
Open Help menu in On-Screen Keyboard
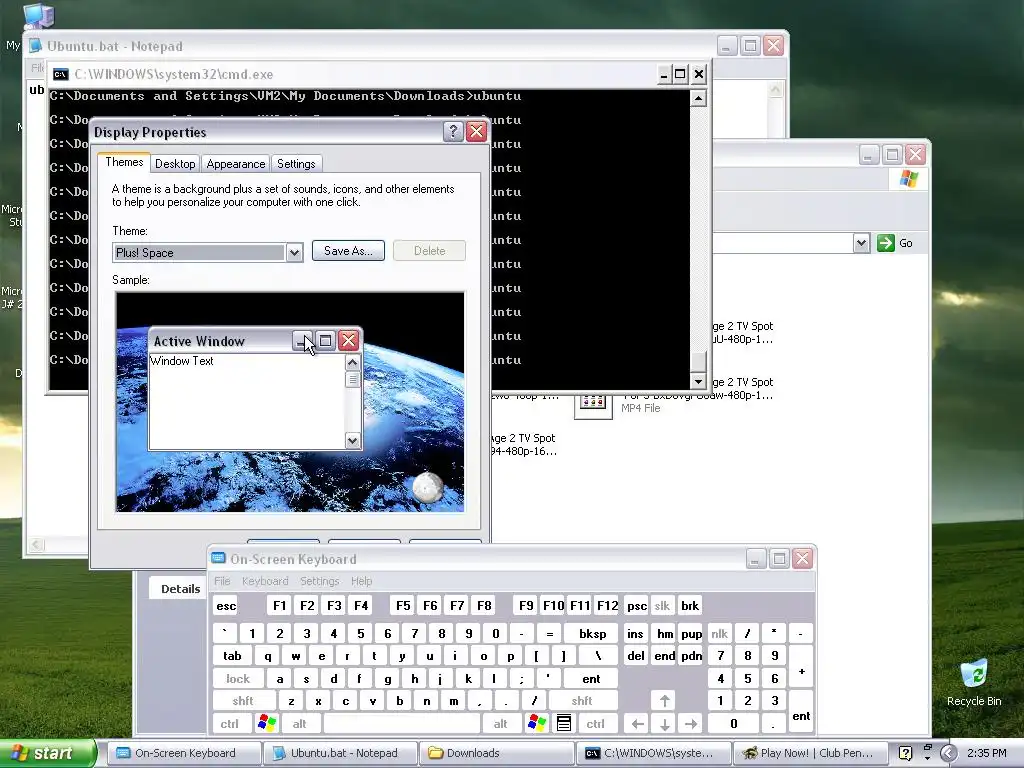361,581
